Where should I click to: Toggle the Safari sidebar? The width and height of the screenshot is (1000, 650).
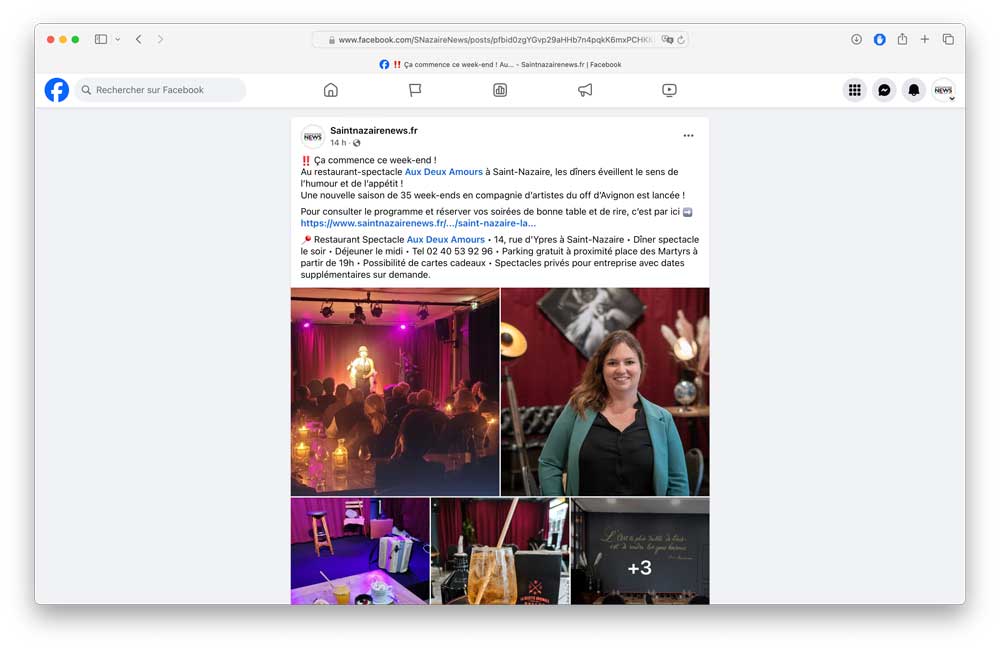(x=101, y=40)
